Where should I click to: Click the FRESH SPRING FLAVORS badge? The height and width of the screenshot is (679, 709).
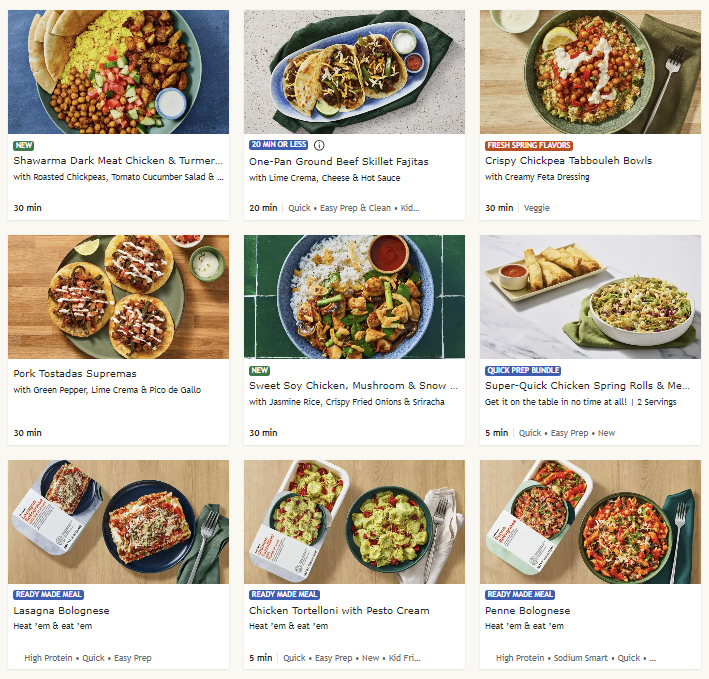pyautogui.click(x=529, y=146)
